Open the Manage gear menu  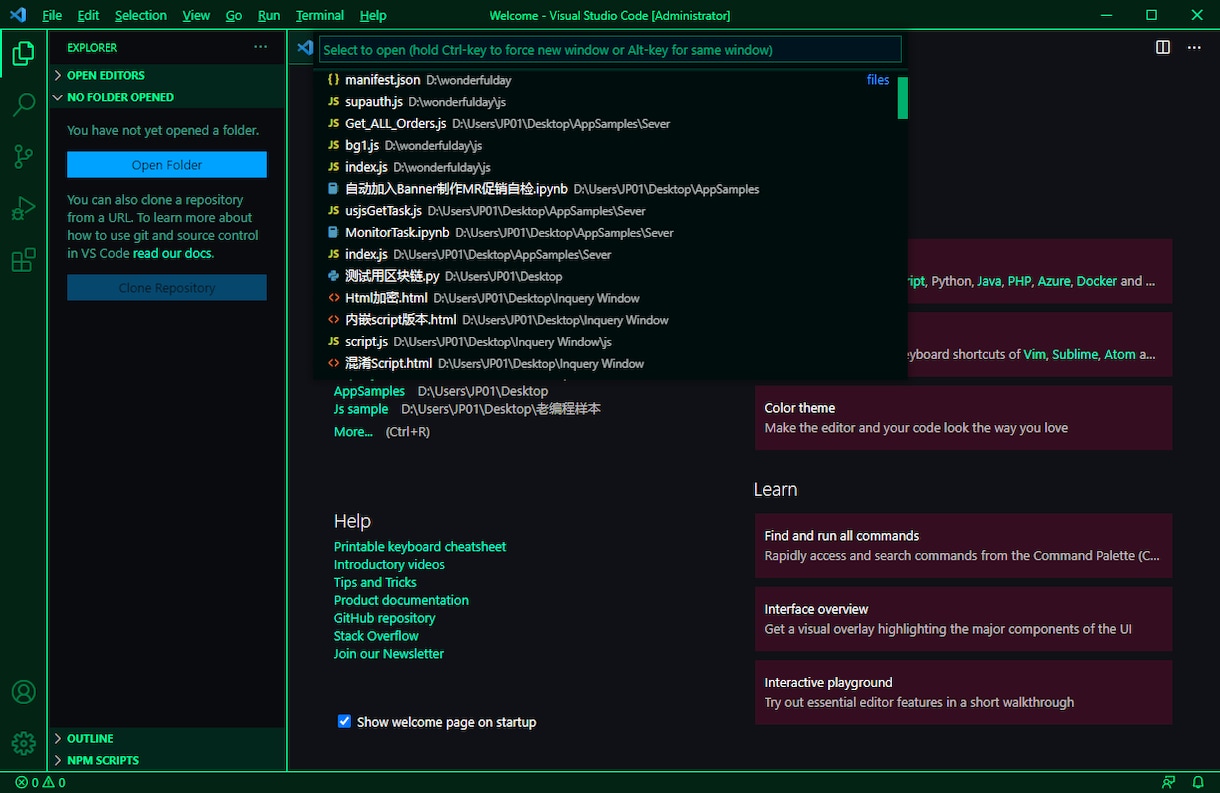click(23, 744)
